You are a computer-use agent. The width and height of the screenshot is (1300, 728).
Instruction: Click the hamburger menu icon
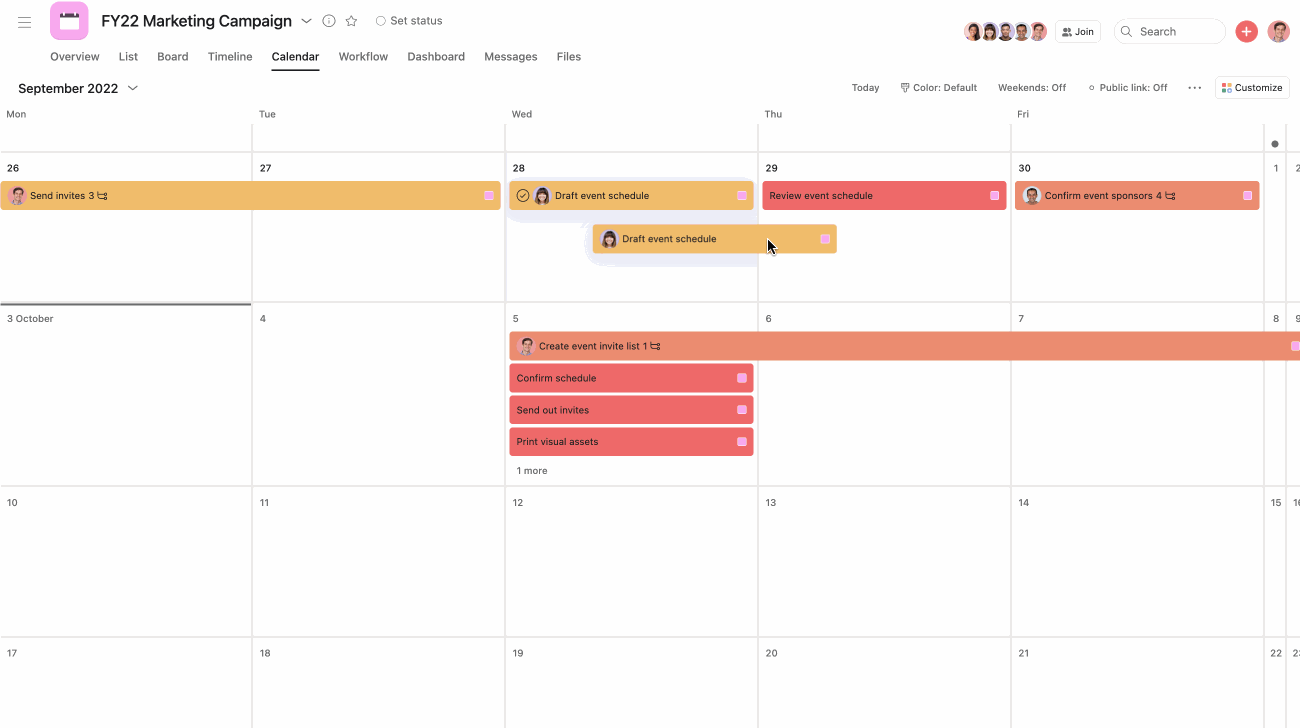click(x=24, y=22)
